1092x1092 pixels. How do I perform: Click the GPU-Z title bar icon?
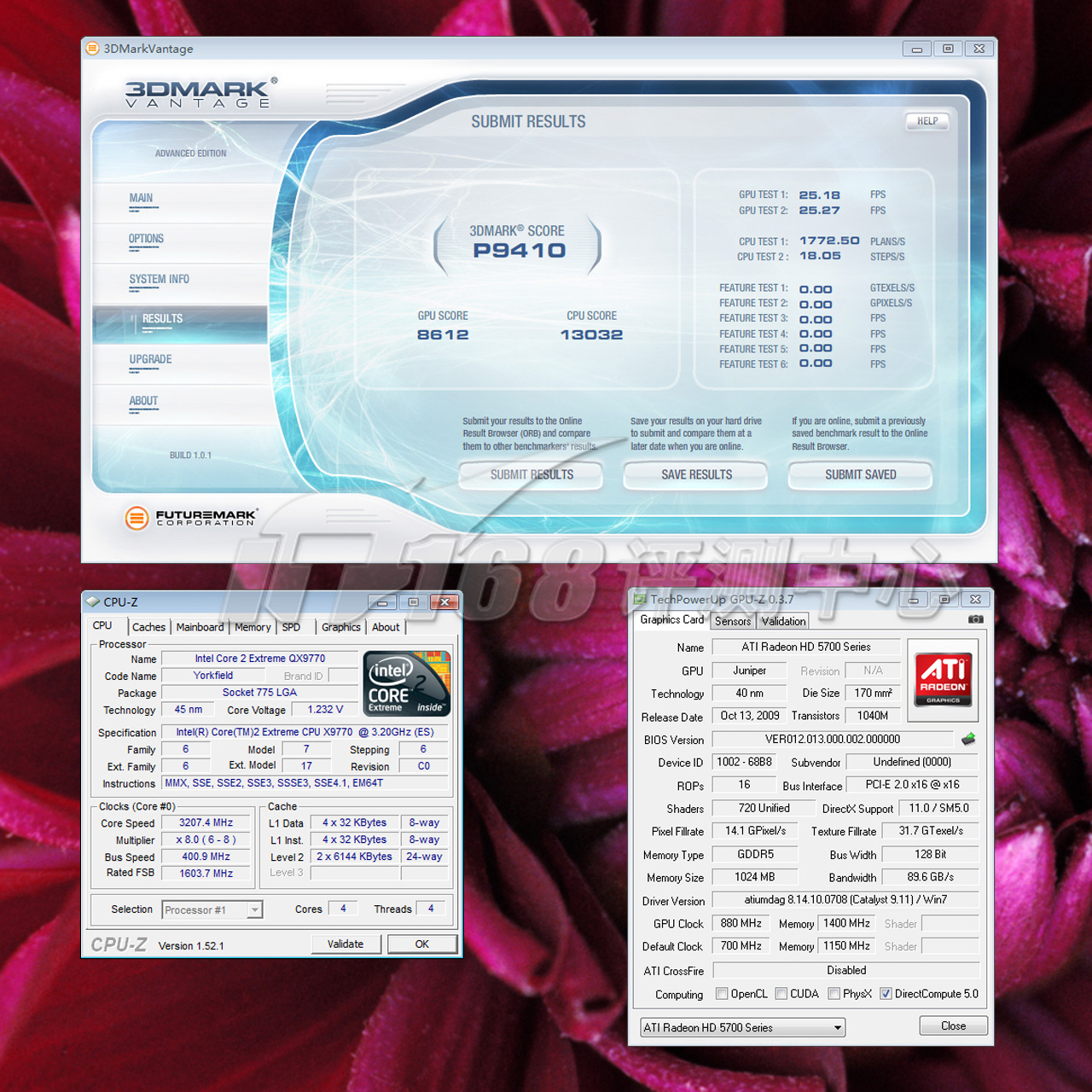click(x=640, y=599)
